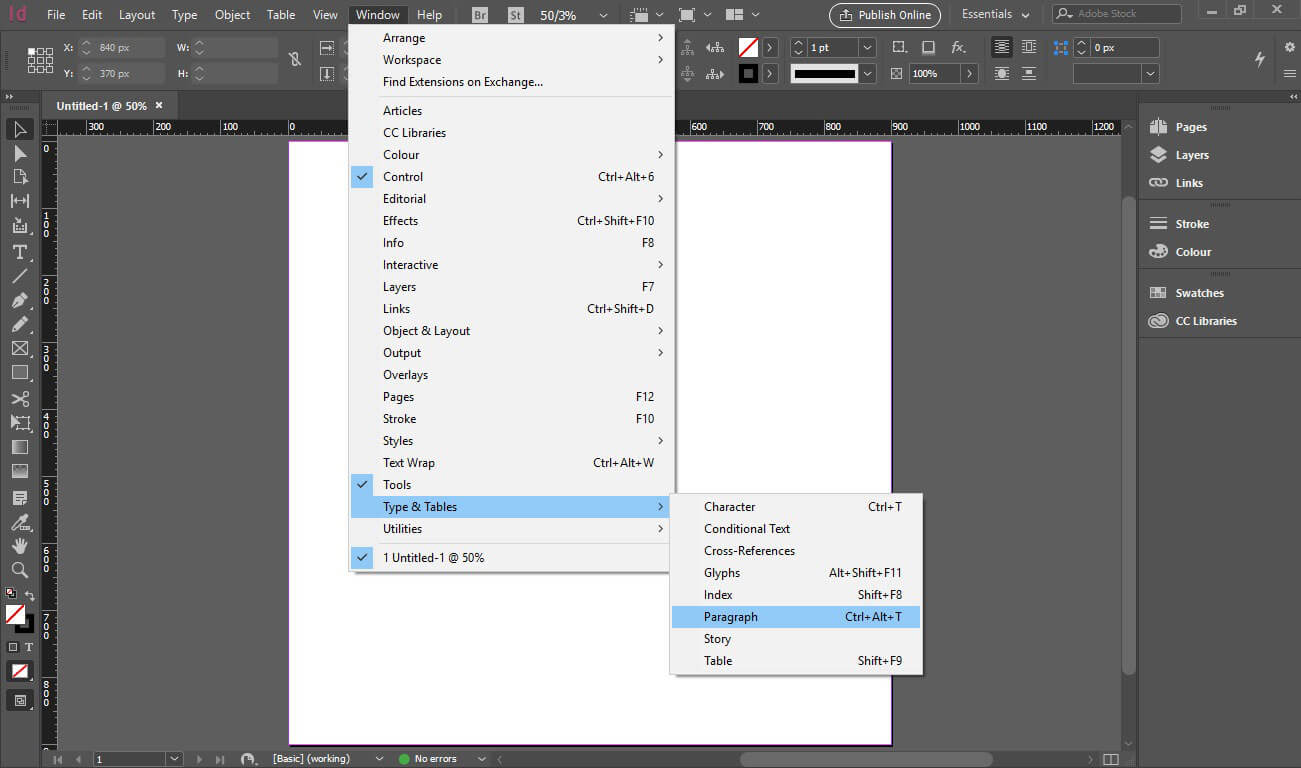
Task: Click the control bar stroke colour swatch
Action: click(x=748, y=74)
